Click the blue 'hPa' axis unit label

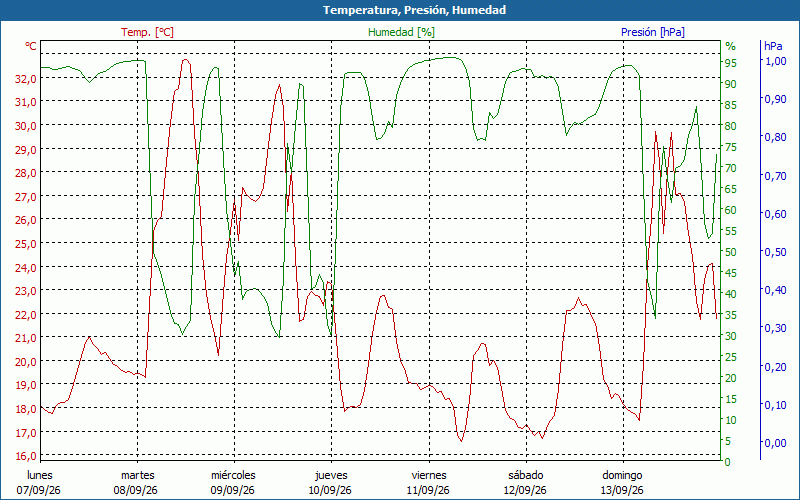(x=772, y=46)
